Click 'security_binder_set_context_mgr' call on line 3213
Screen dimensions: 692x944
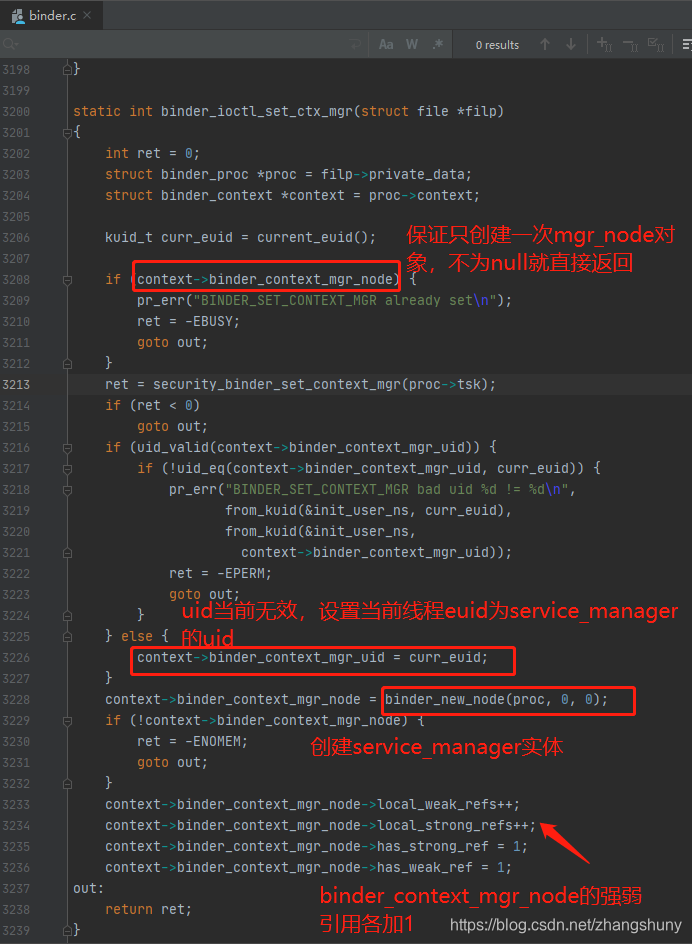click(276, 385)
